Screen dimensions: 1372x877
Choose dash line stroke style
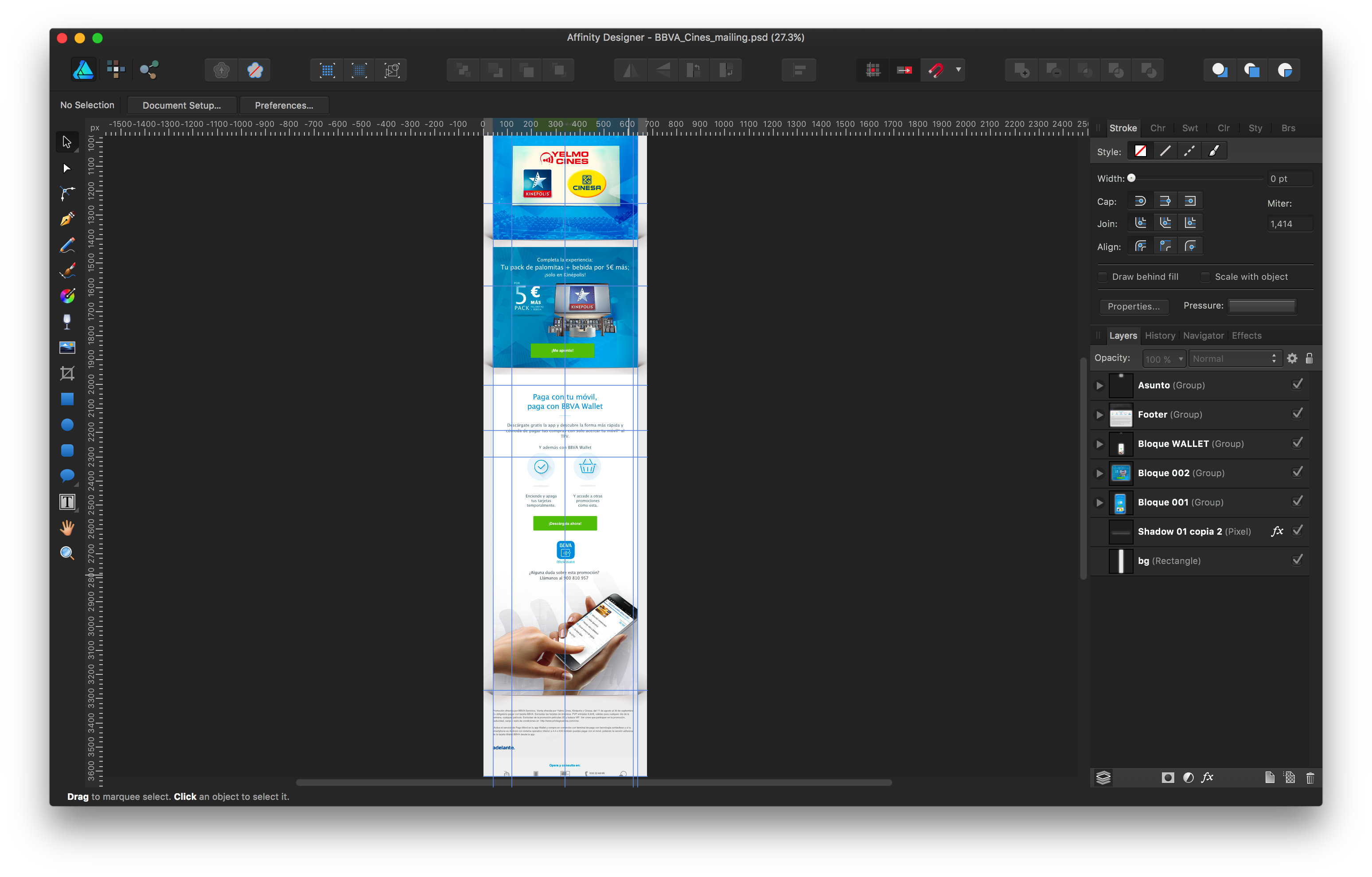pyautogui.click(x=1190, y=151)
